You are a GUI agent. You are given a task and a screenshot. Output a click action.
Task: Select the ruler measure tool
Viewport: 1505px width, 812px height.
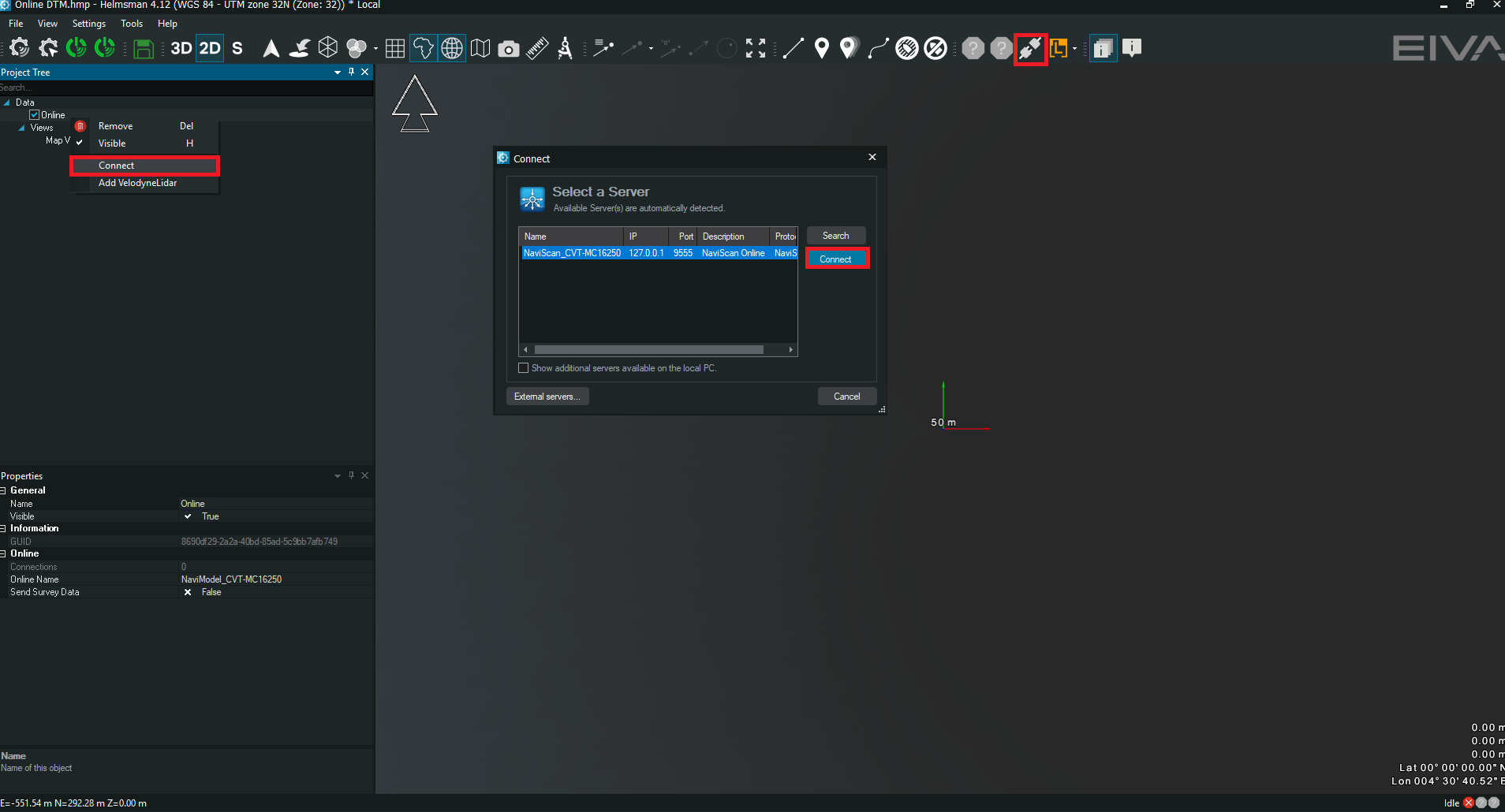(537, 49)
